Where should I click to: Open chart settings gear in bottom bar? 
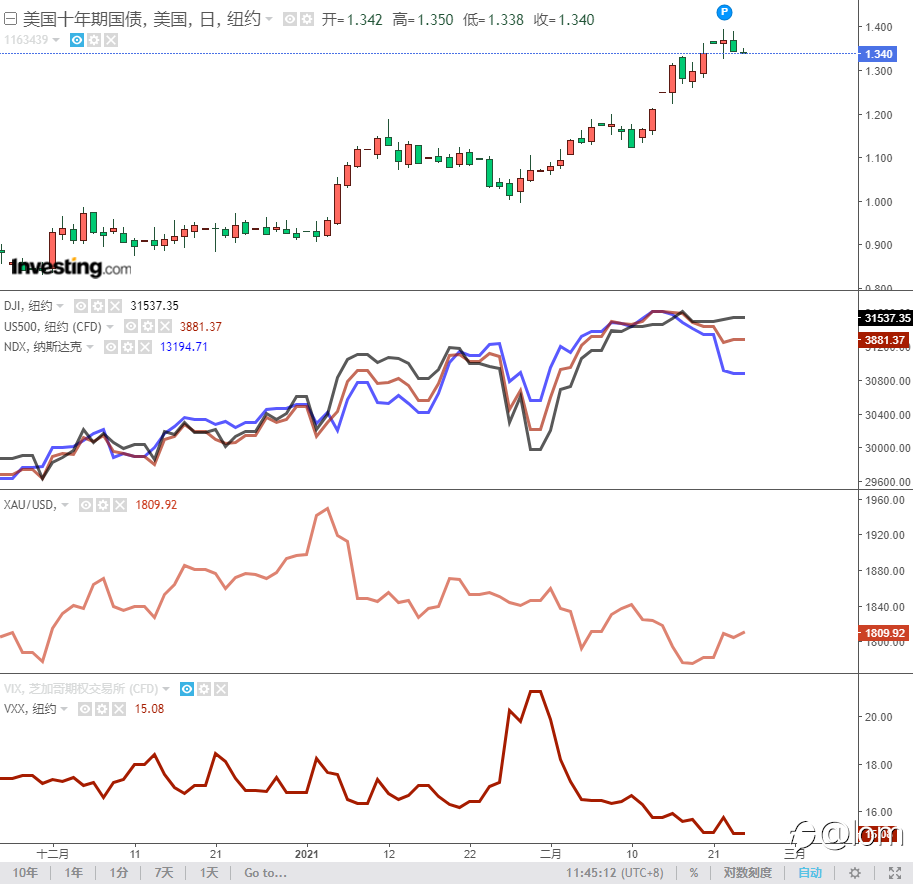[855, 873]
